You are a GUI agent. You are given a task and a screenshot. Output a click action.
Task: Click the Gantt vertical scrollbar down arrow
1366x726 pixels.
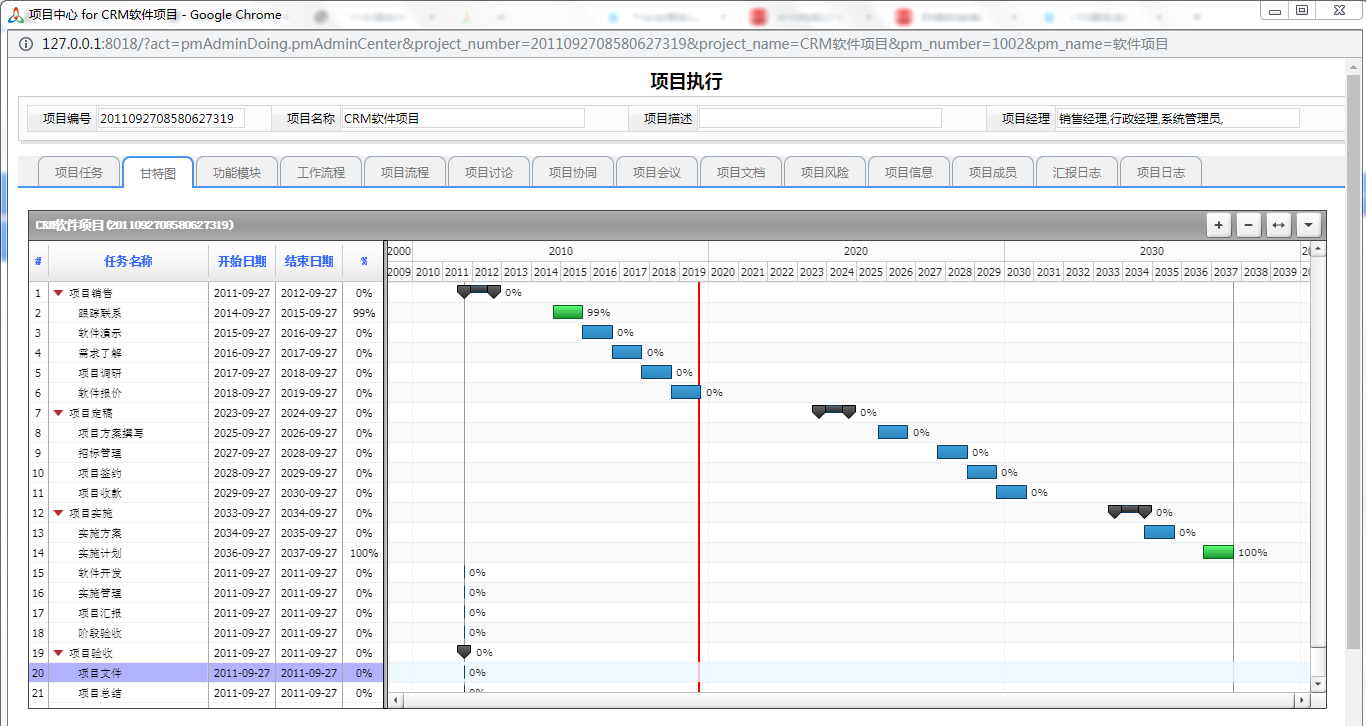click(1318, 684)
